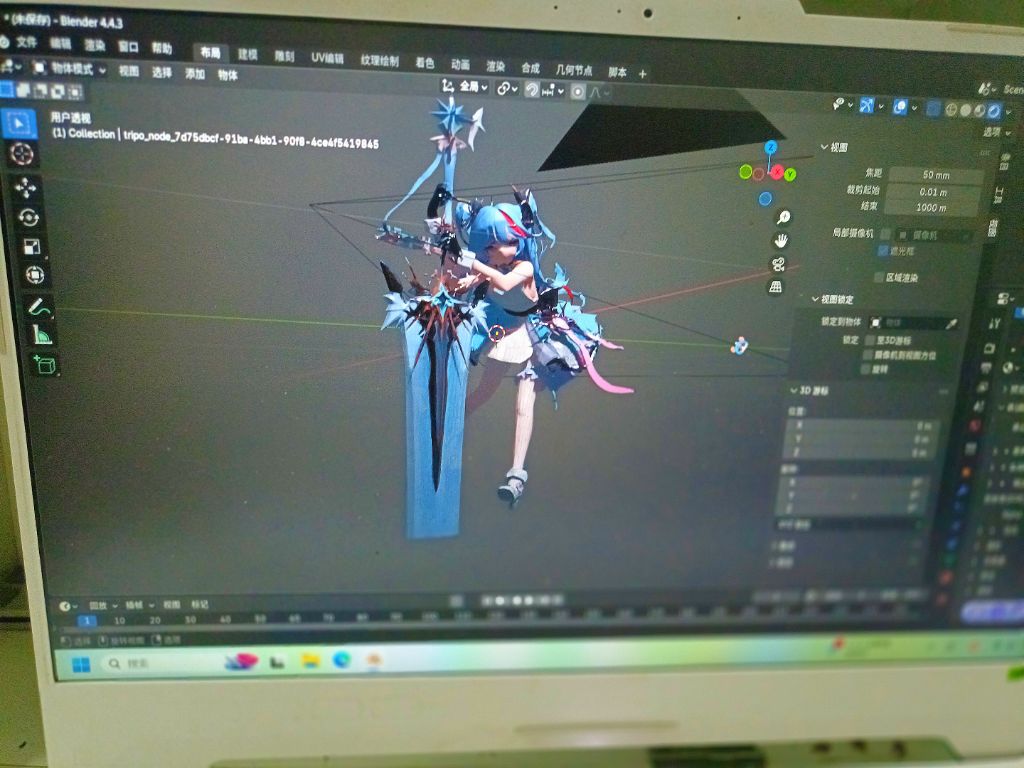
Task: Open the 窗口 menu
Action: click(x=128, y=46)
